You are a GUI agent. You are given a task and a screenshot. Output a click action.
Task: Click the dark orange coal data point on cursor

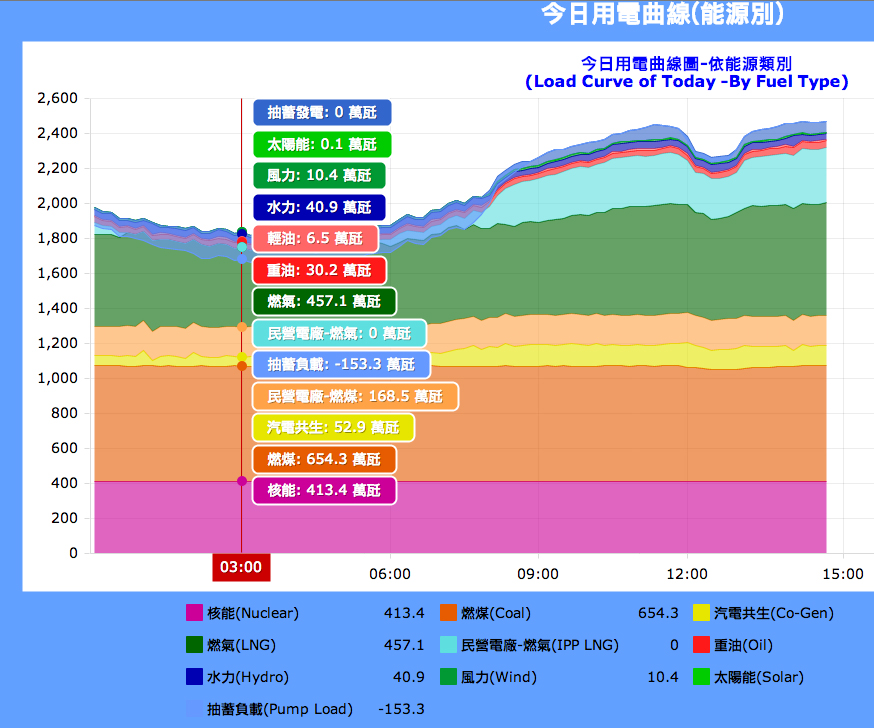click(x=242, y=366)
